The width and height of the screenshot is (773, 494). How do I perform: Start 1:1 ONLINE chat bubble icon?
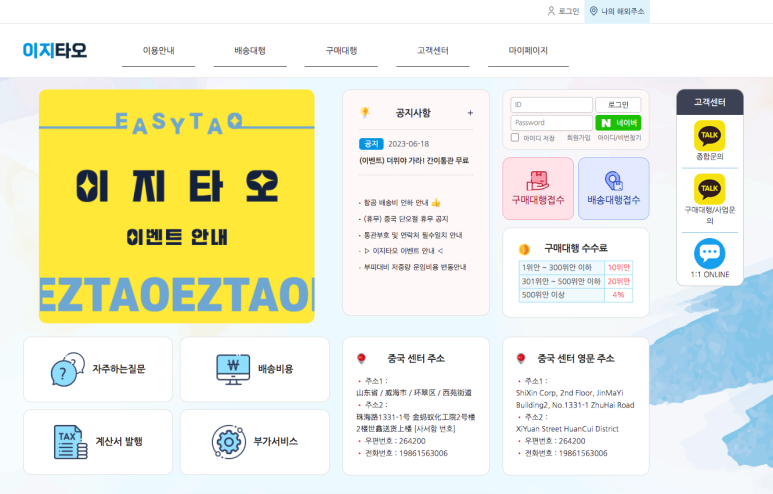(x=709, y=254)
